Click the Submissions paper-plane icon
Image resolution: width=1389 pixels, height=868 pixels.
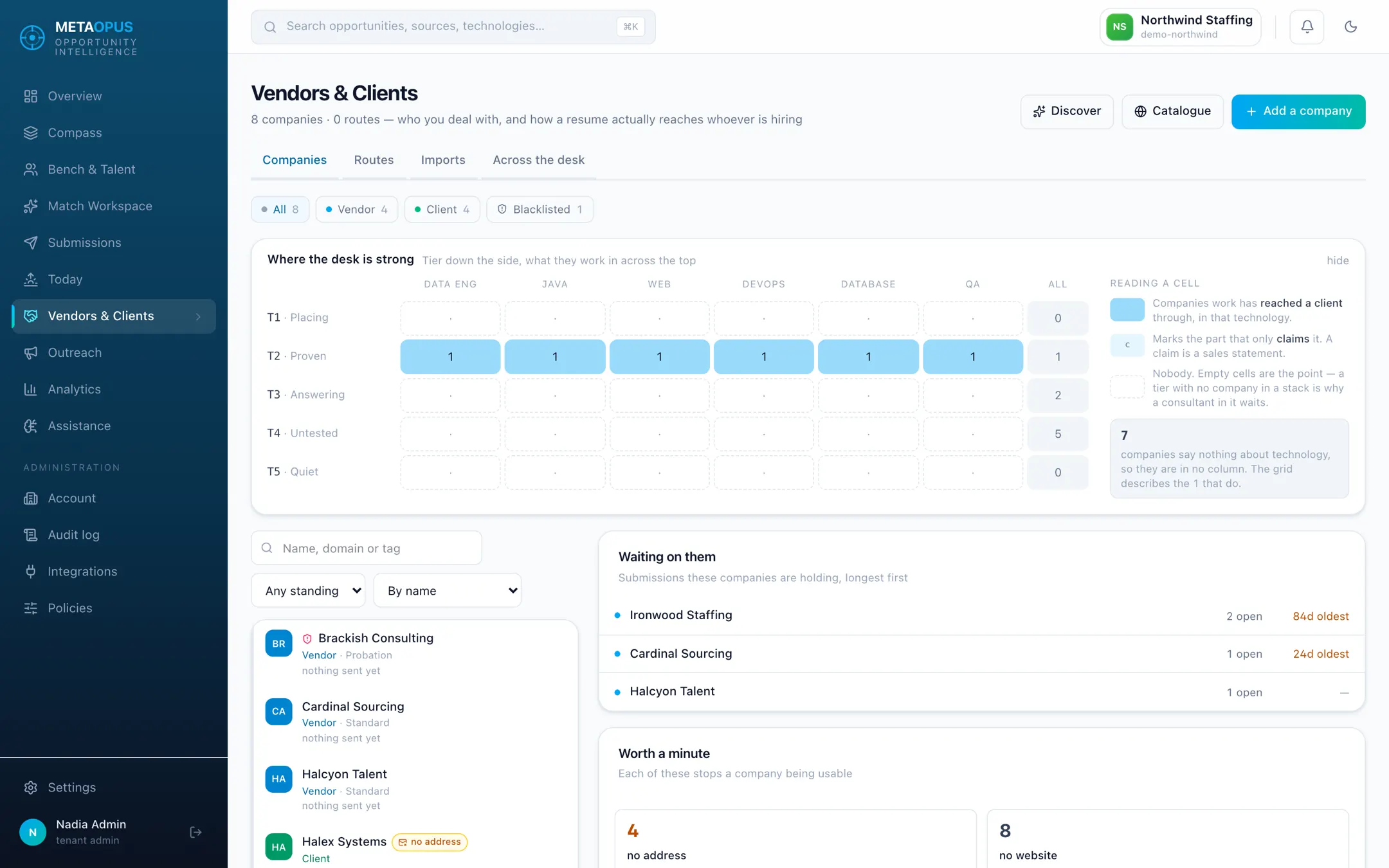coord(31,243)
